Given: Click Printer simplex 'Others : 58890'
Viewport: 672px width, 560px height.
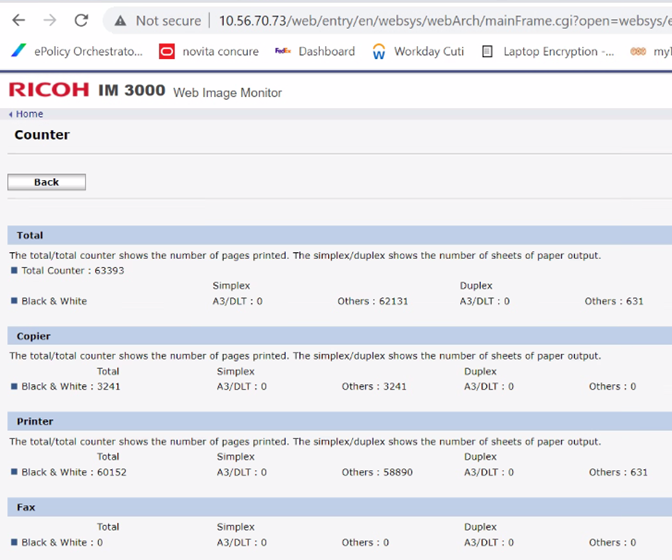Looking at the screenshot, I should (x=377, y=472).
